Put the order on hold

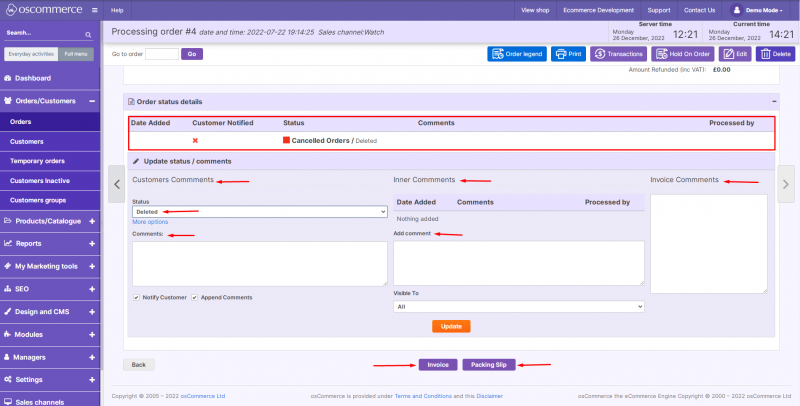pos(682,54)
